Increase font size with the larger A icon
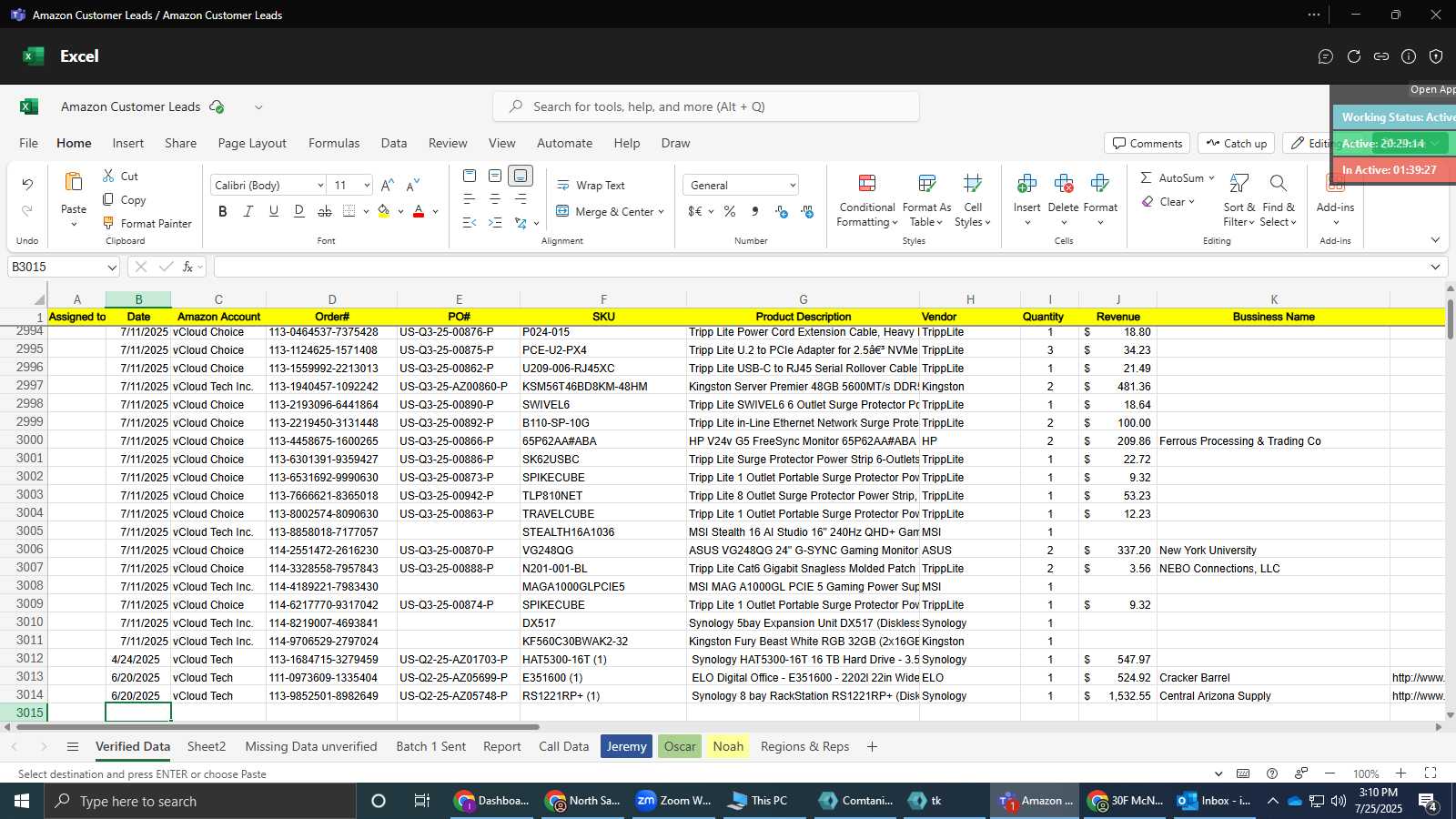 (x=388, y=185)
